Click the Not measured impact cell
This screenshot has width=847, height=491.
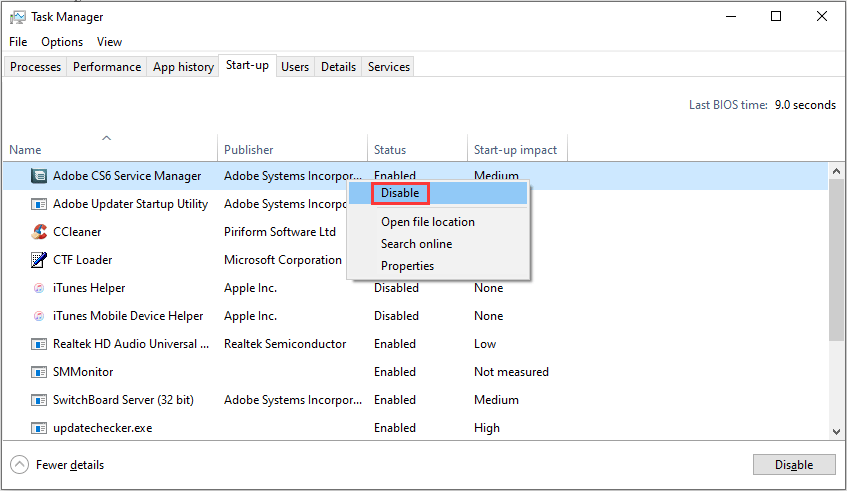[x=512, y=372]
